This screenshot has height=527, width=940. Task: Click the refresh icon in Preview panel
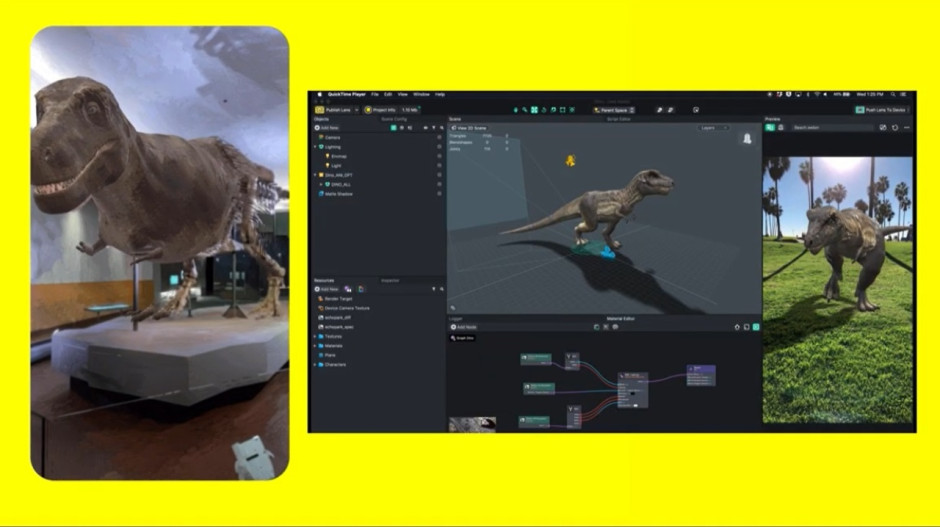pos(895,128)
